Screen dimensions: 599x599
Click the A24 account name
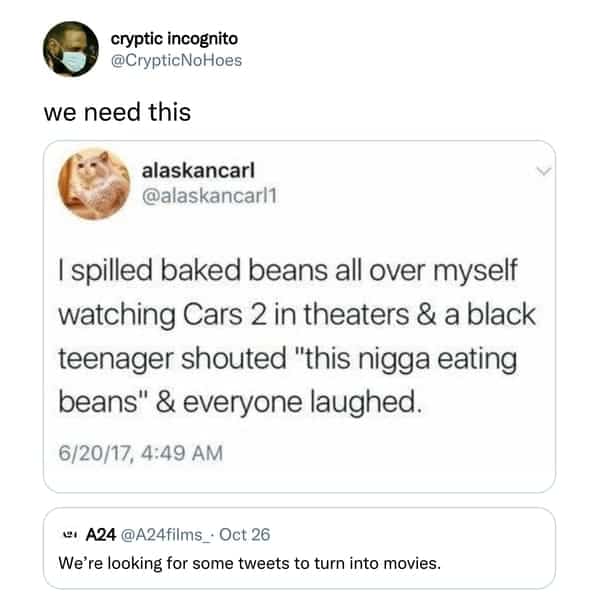coord(101,534)
